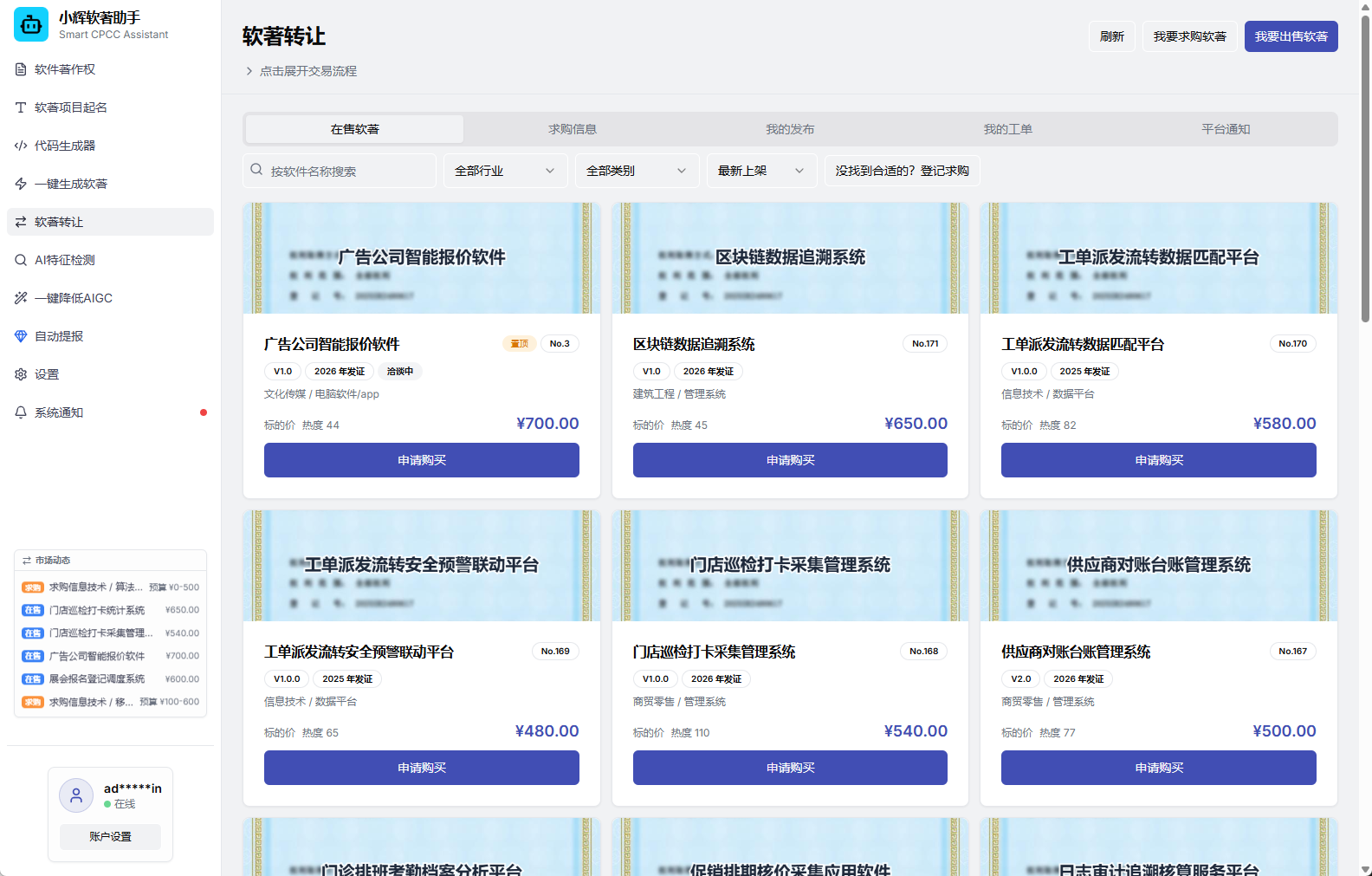Click 申请购买 for 广告公司智能报价软件
This screenshot has height=876, width=1372.
(422, 460)
